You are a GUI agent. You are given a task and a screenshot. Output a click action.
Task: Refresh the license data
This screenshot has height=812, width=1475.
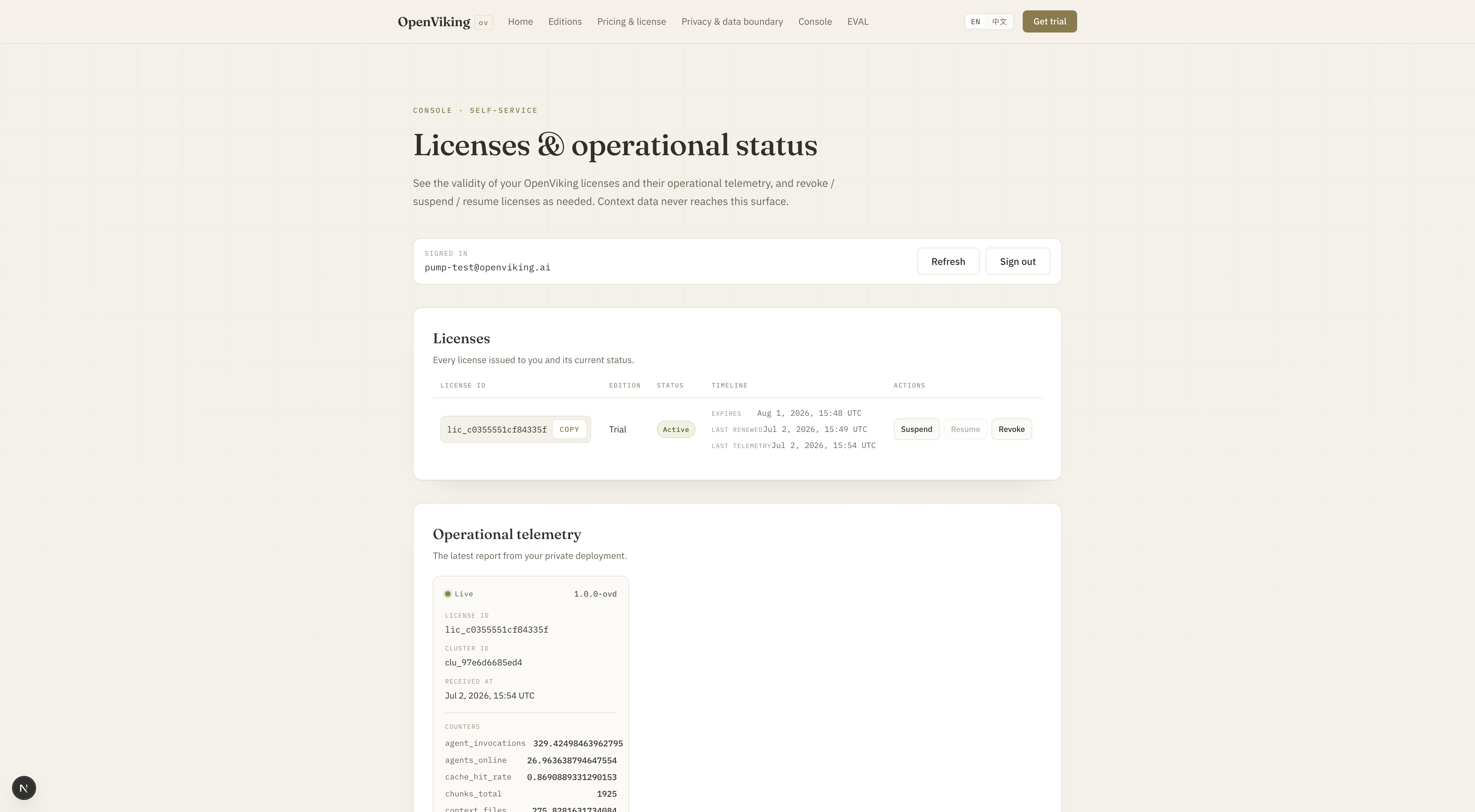tap(948, 261)
